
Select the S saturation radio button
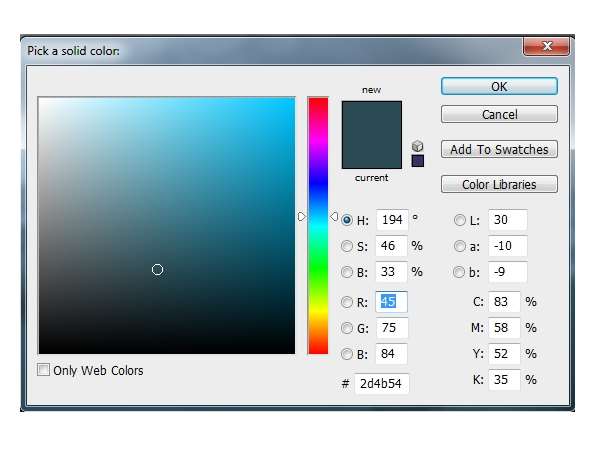pyautogui.click(x=347, y=246)
